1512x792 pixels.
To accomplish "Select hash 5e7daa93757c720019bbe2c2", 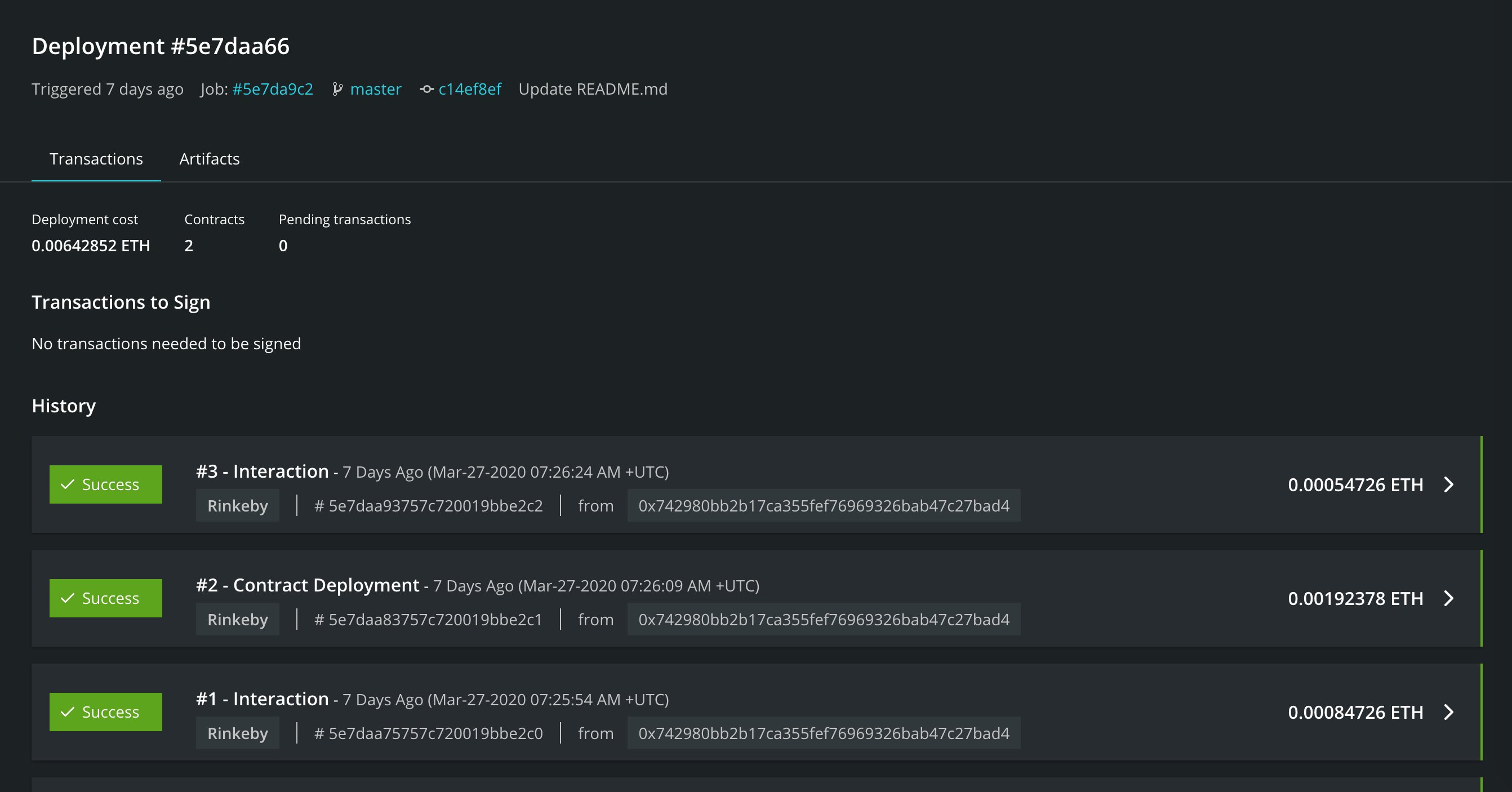I will 435,505.
